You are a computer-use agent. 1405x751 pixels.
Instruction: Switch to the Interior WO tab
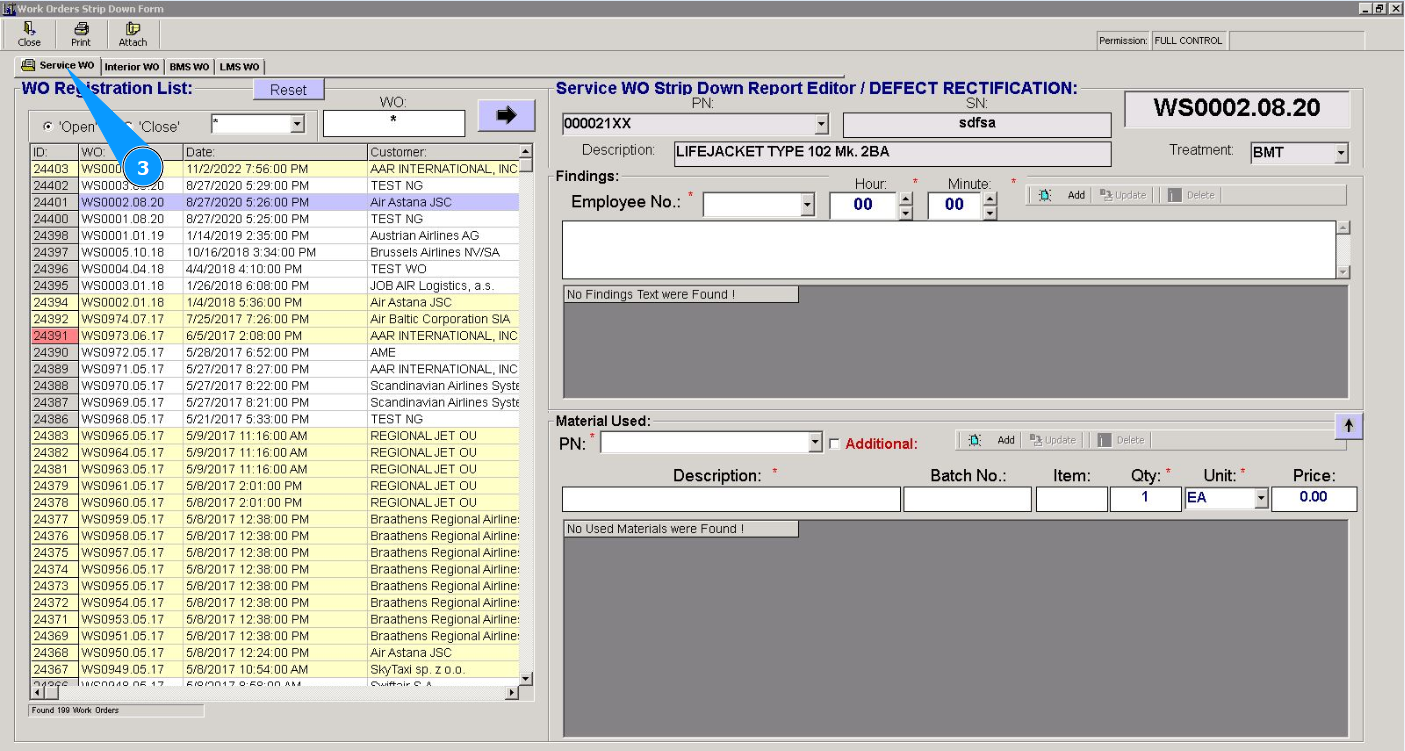[131, 67]
